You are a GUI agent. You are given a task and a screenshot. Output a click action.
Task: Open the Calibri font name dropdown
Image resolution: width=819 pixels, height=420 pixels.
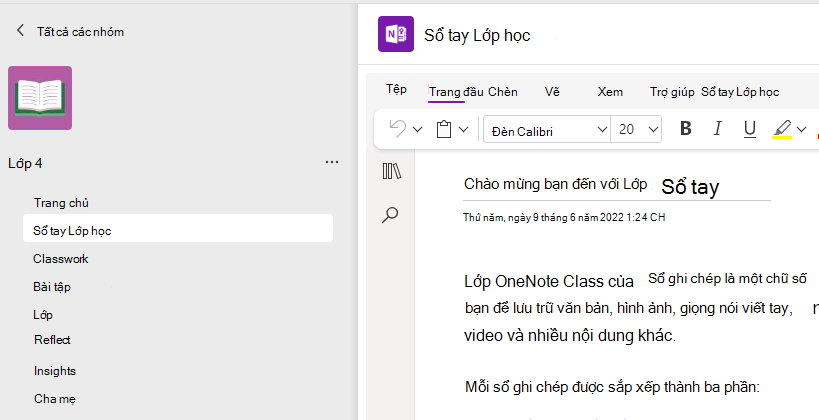[547, 130]
